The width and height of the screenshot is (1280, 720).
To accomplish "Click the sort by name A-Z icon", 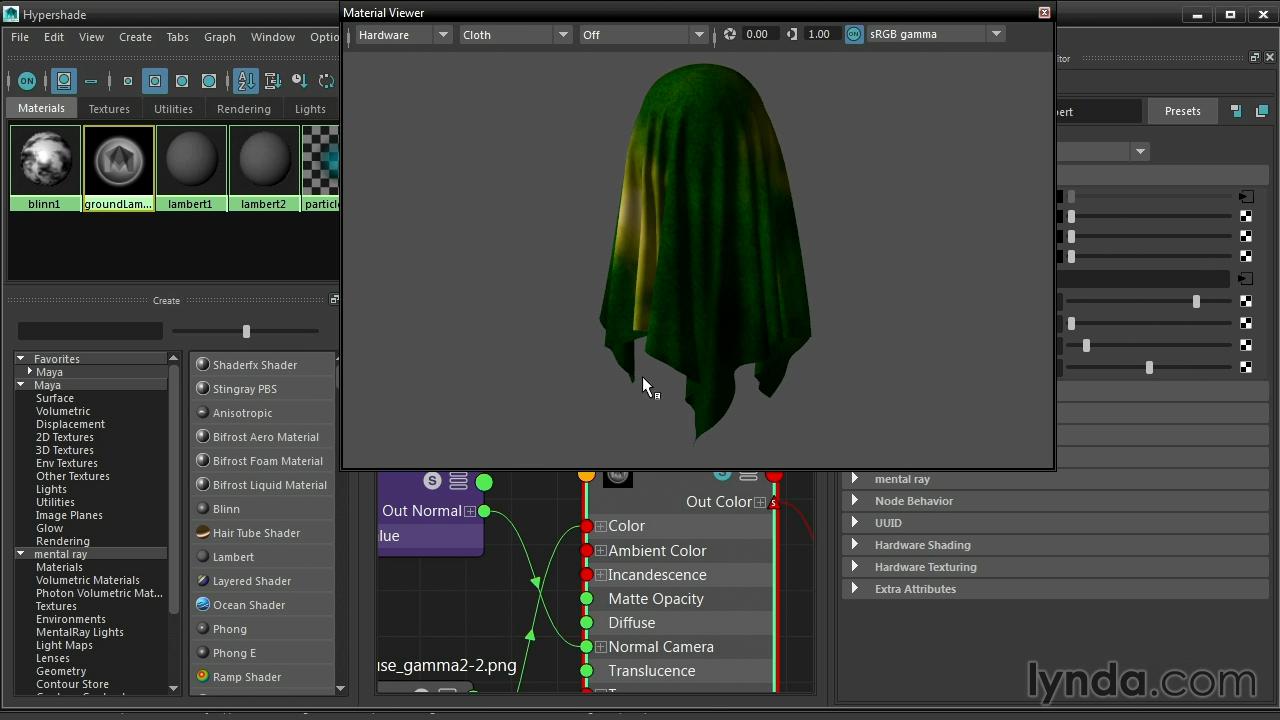I will (246, 81).
